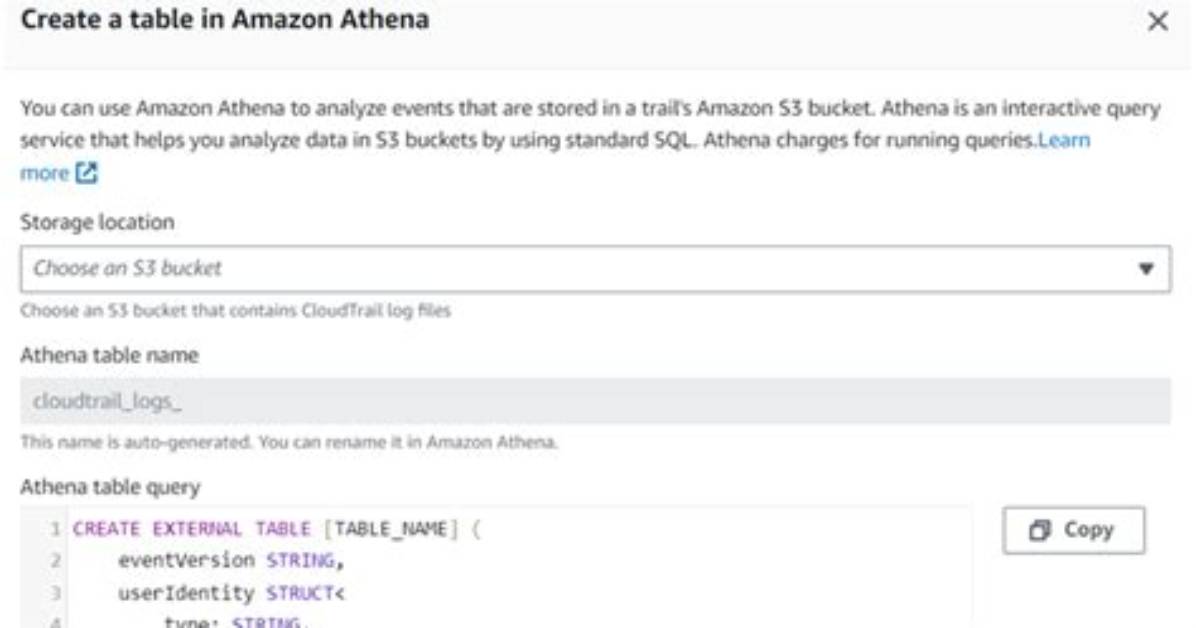Copy the Athena table query
This screenshot has width=1196, height=628.
point(1073,530)
